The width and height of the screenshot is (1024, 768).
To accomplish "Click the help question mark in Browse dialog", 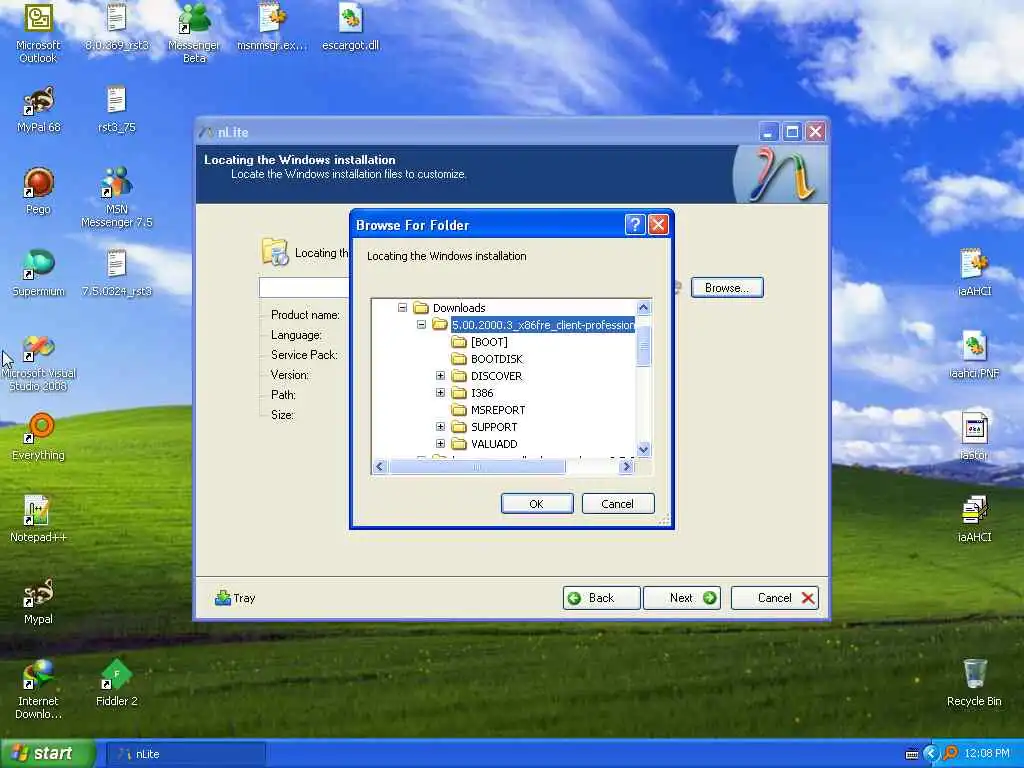I will coord(635,225).
